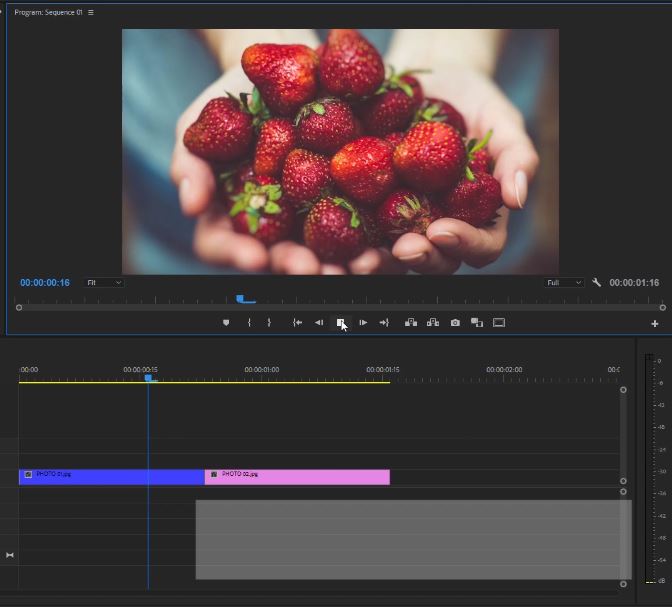The width and height of the screenshot is (672, 607).
Task: Select the pink PHOTO 02.jpg clip
Action: tap(297, 477)
